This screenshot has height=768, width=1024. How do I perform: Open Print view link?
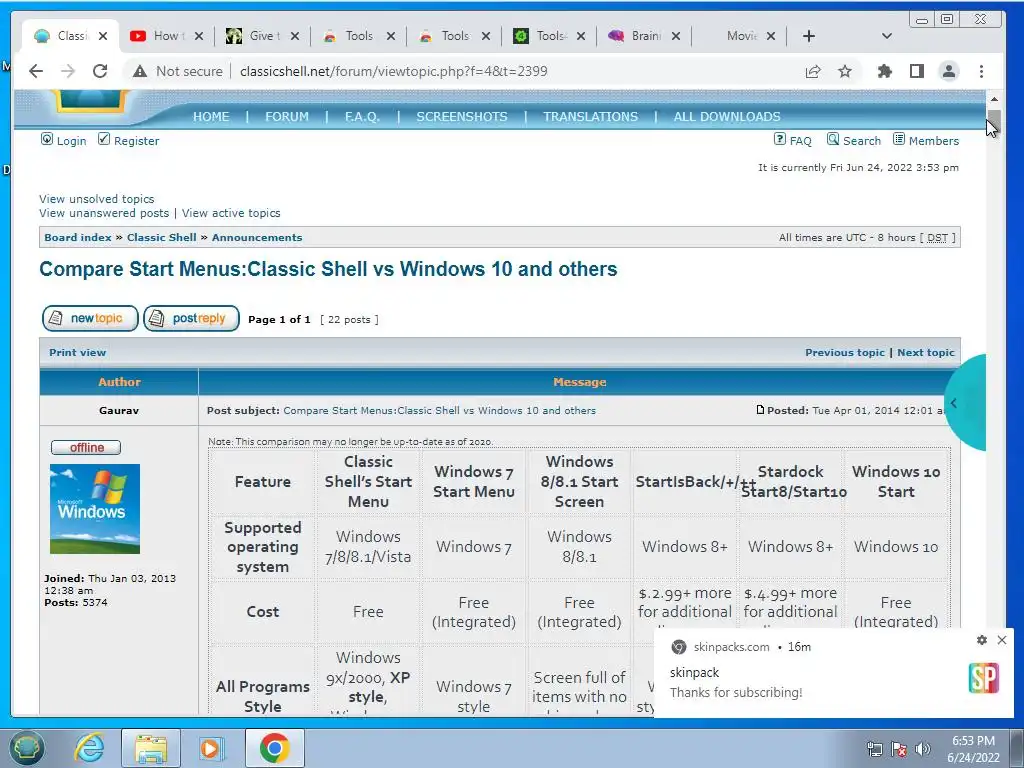77,353
